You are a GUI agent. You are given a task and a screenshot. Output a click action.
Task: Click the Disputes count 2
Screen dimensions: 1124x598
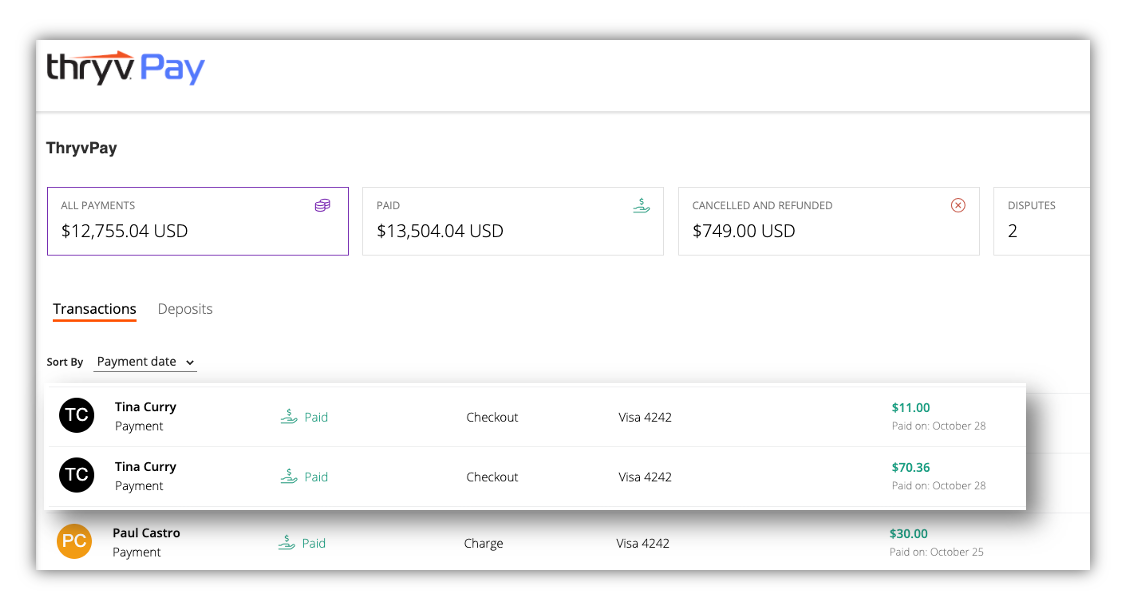1012,231
